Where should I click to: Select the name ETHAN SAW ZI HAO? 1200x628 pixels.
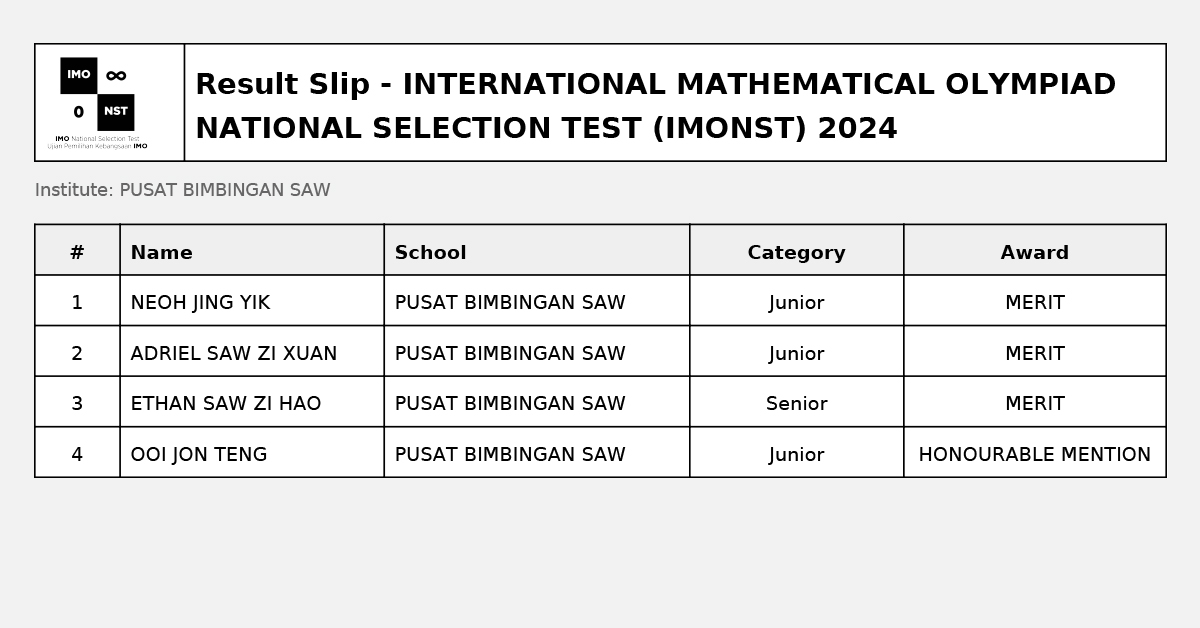225,404
